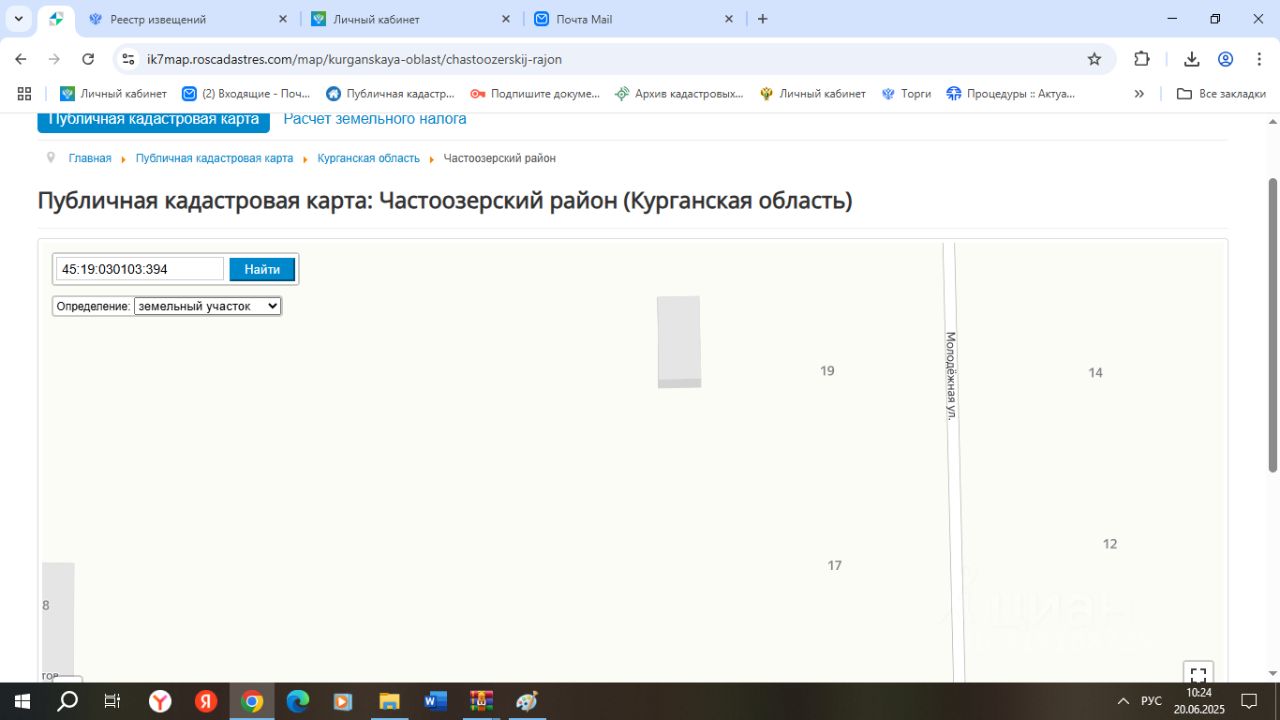Open Подпишите докуме... bookmark
1280x720 pixels.
click(x=535, y=93)
